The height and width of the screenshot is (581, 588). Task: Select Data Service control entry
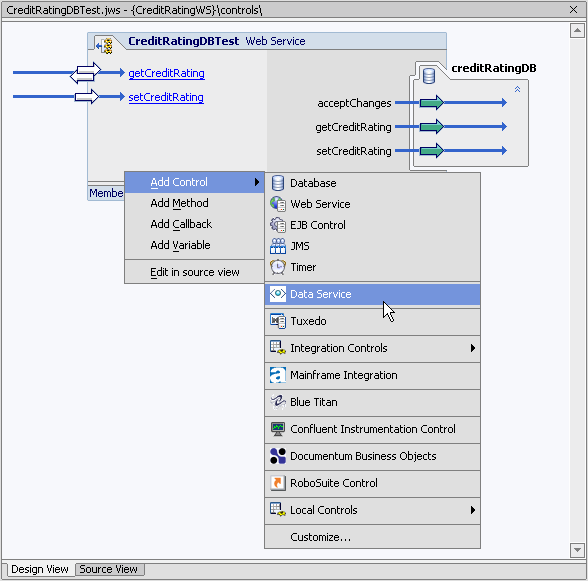[372, 294]
